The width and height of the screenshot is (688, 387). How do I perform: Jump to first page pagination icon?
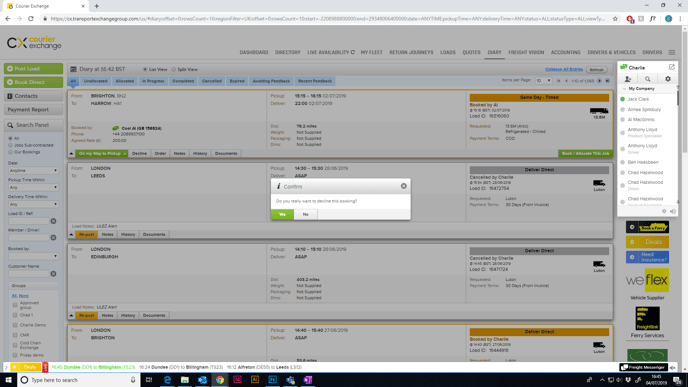coord(559,81)
